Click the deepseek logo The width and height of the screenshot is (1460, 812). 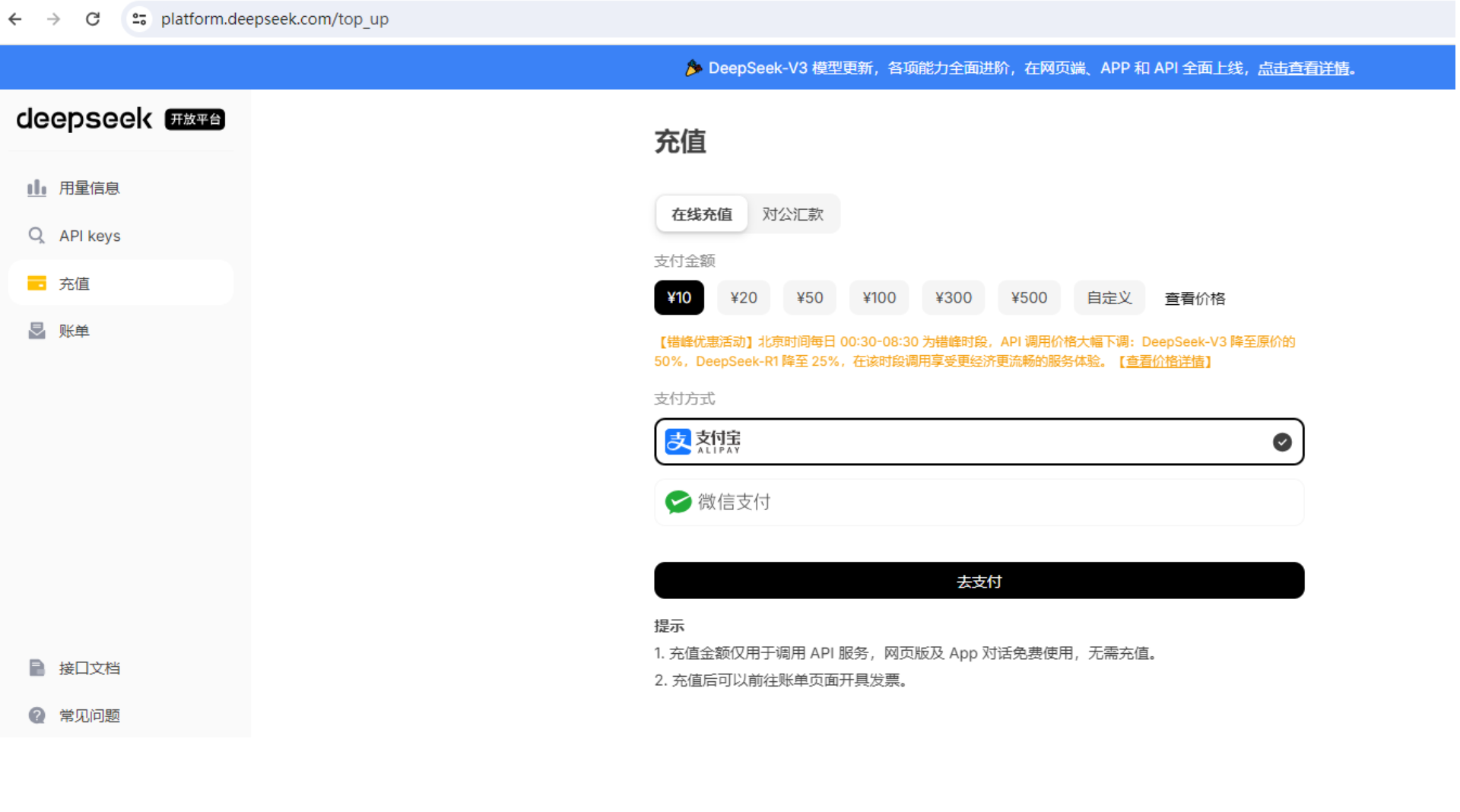[84, 119]
